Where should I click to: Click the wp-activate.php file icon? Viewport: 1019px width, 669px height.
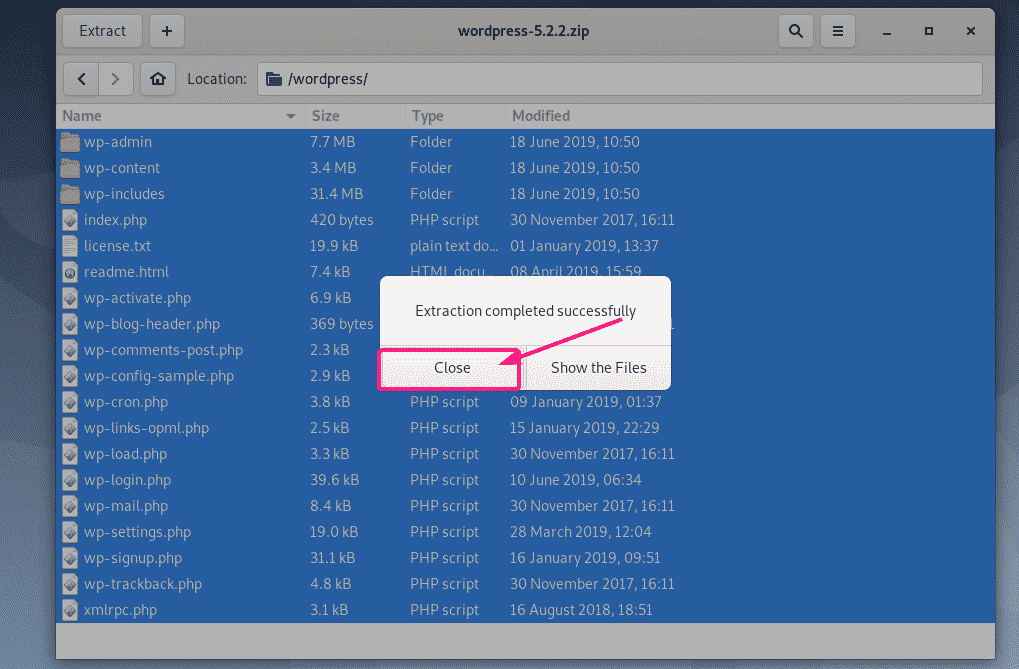click(70, 298)
